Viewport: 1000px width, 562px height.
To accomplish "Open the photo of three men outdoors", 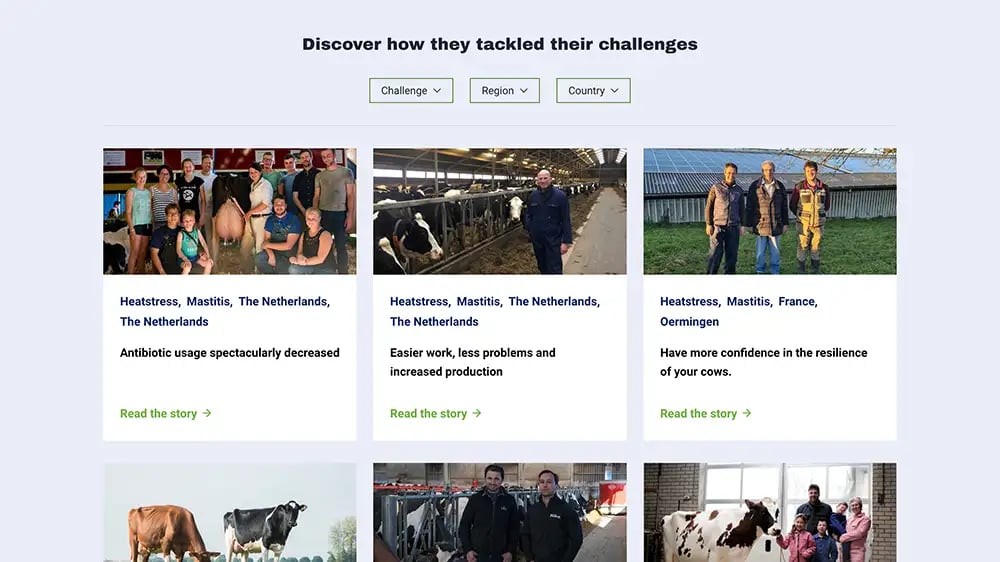I will click(769, 211).
